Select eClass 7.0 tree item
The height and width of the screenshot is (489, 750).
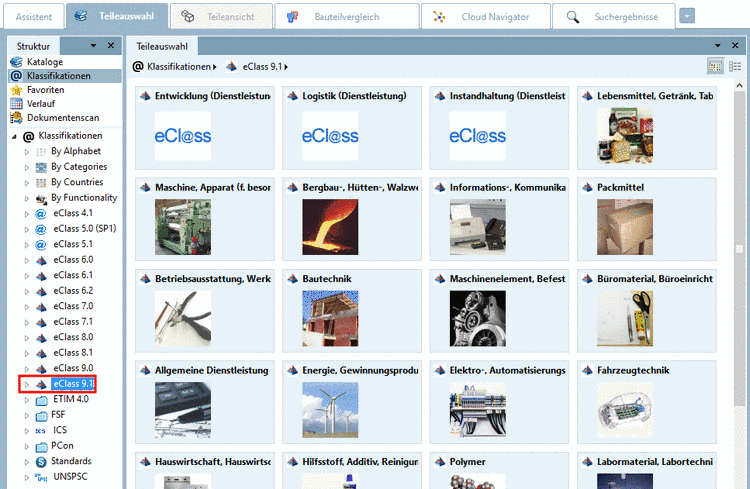click(73, 306)
